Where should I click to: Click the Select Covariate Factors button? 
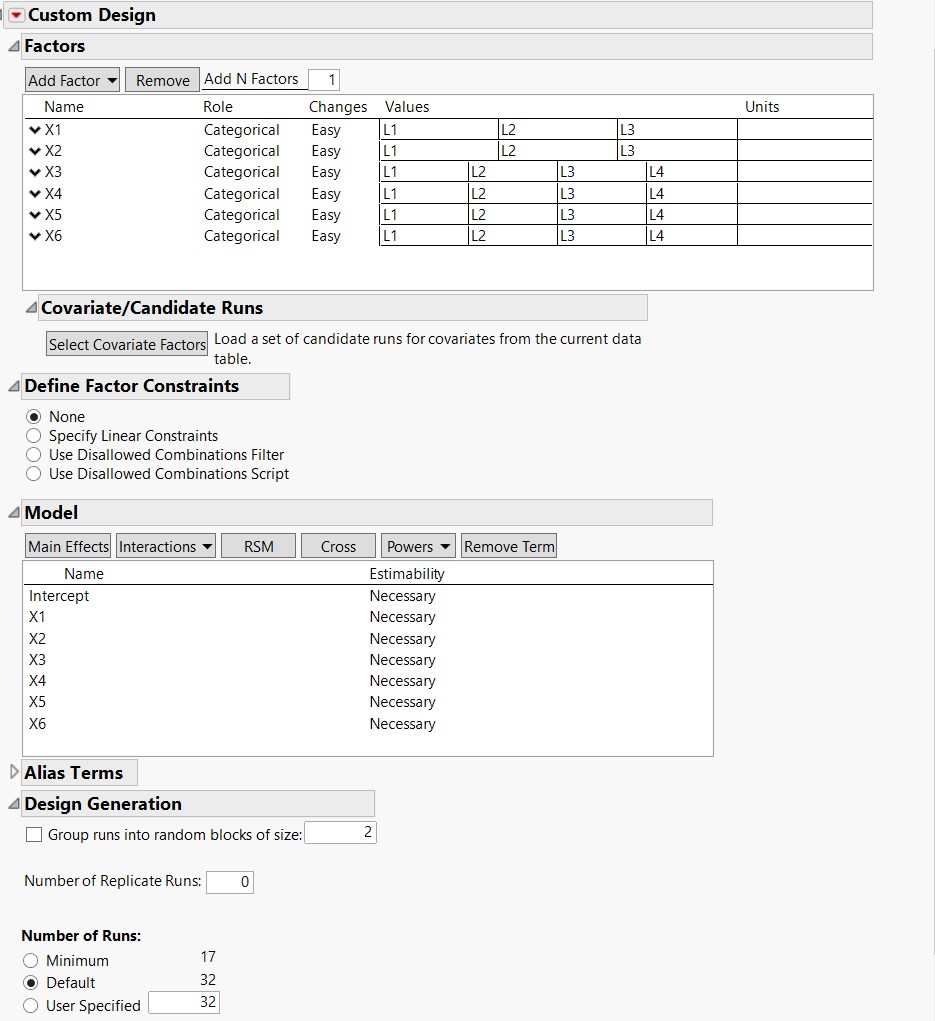pos(127,344)
